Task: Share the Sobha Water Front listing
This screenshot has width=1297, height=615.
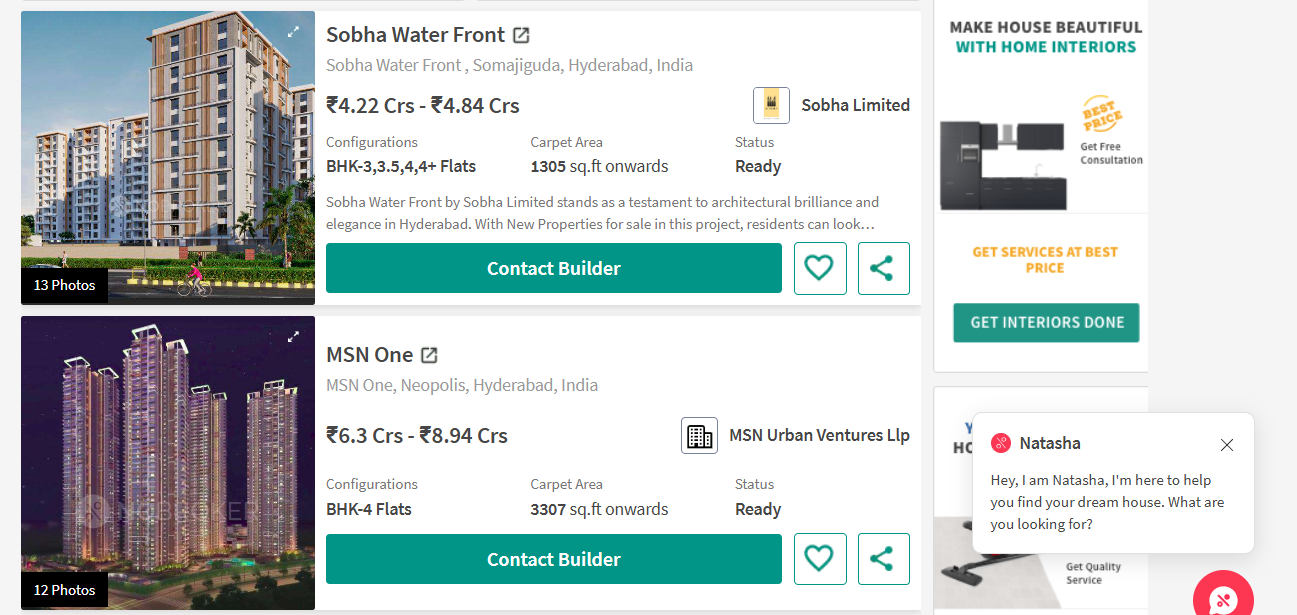Action: click(x=883, y=268)
